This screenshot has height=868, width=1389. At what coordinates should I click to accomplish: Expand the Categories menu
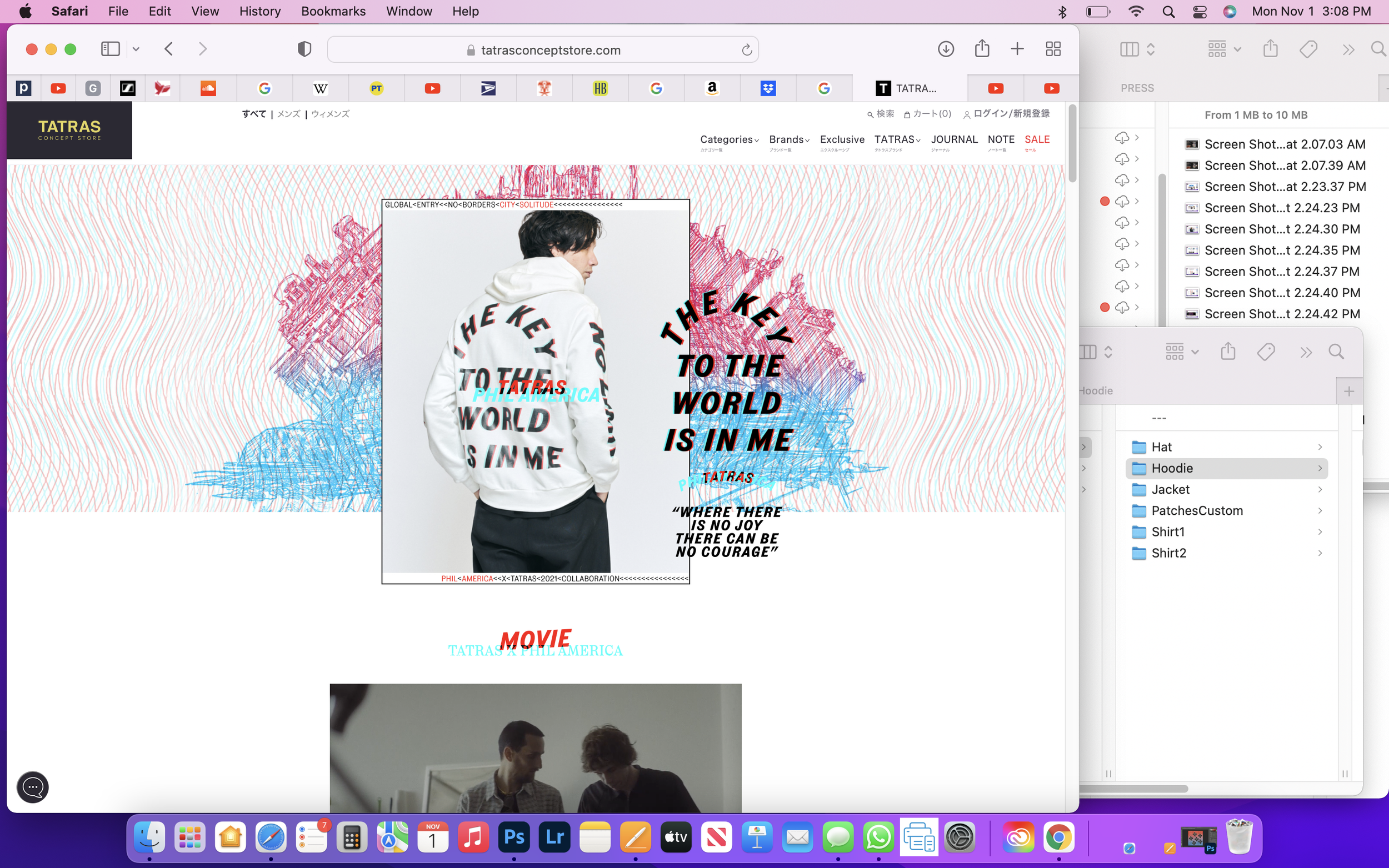pyautogui.click(x=730, y=139)
